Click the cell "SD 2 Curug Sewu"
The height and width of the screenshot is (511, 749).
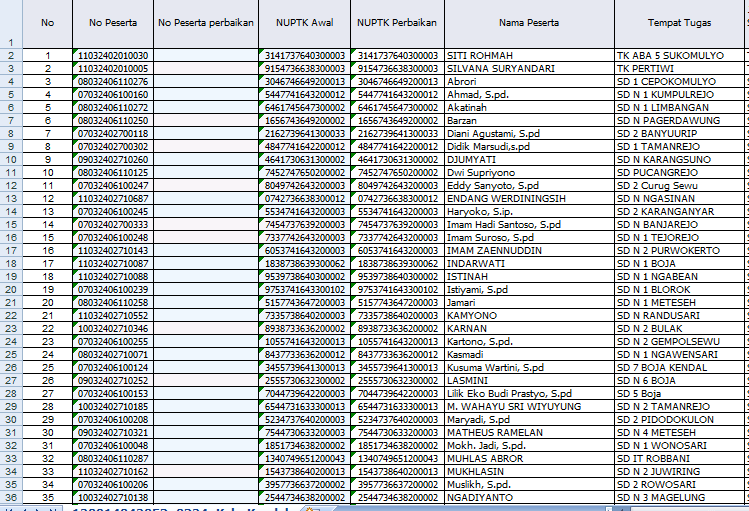[679, 185]
